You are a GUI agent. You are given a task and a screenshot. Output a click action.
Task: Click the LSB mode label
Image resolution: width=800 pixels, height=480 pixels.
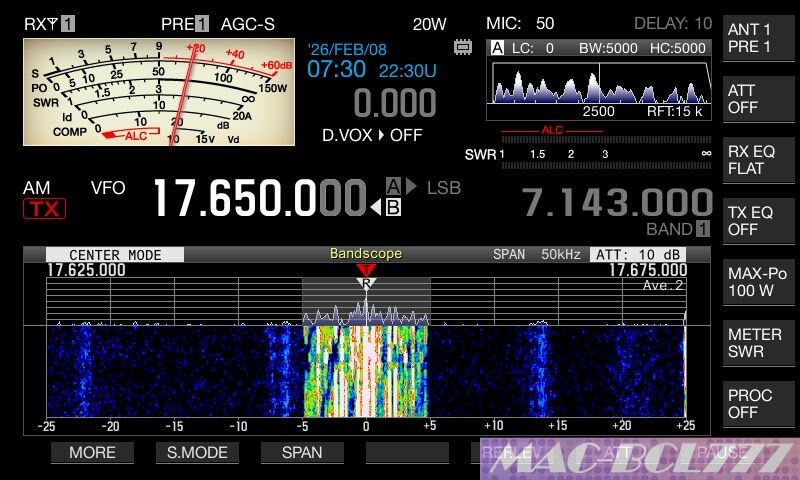click(x=444, y=188)
